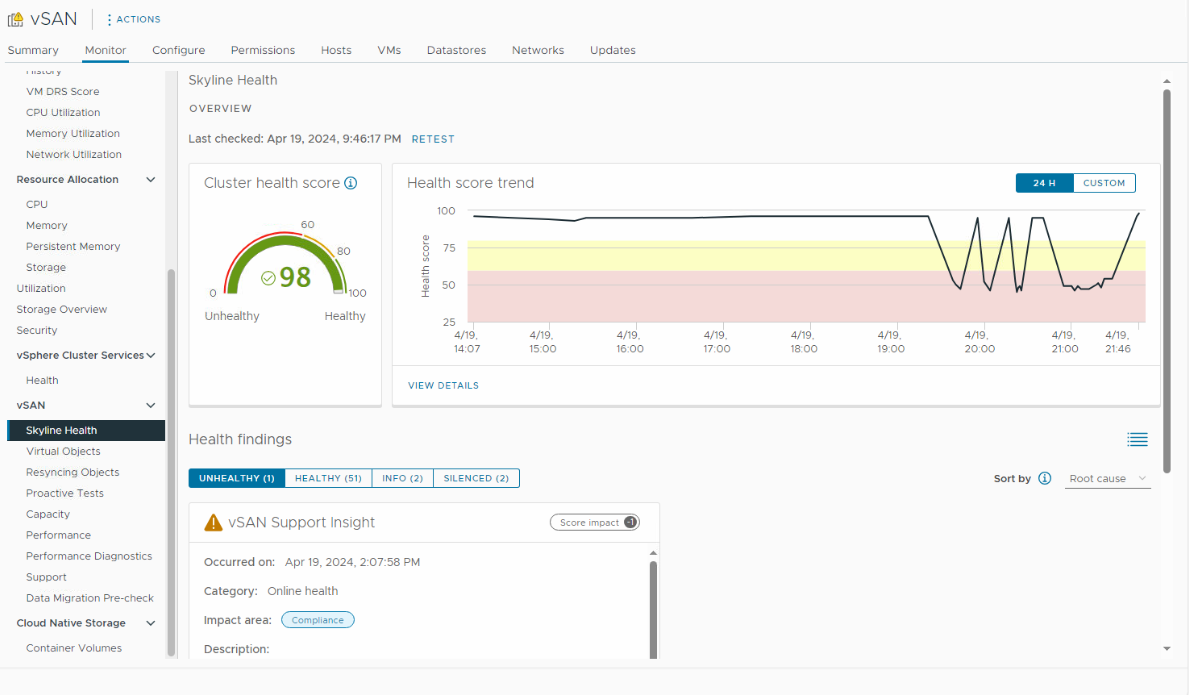
Task: Open CPU Utilization in sidebar
Action: [x=63, y=112]
